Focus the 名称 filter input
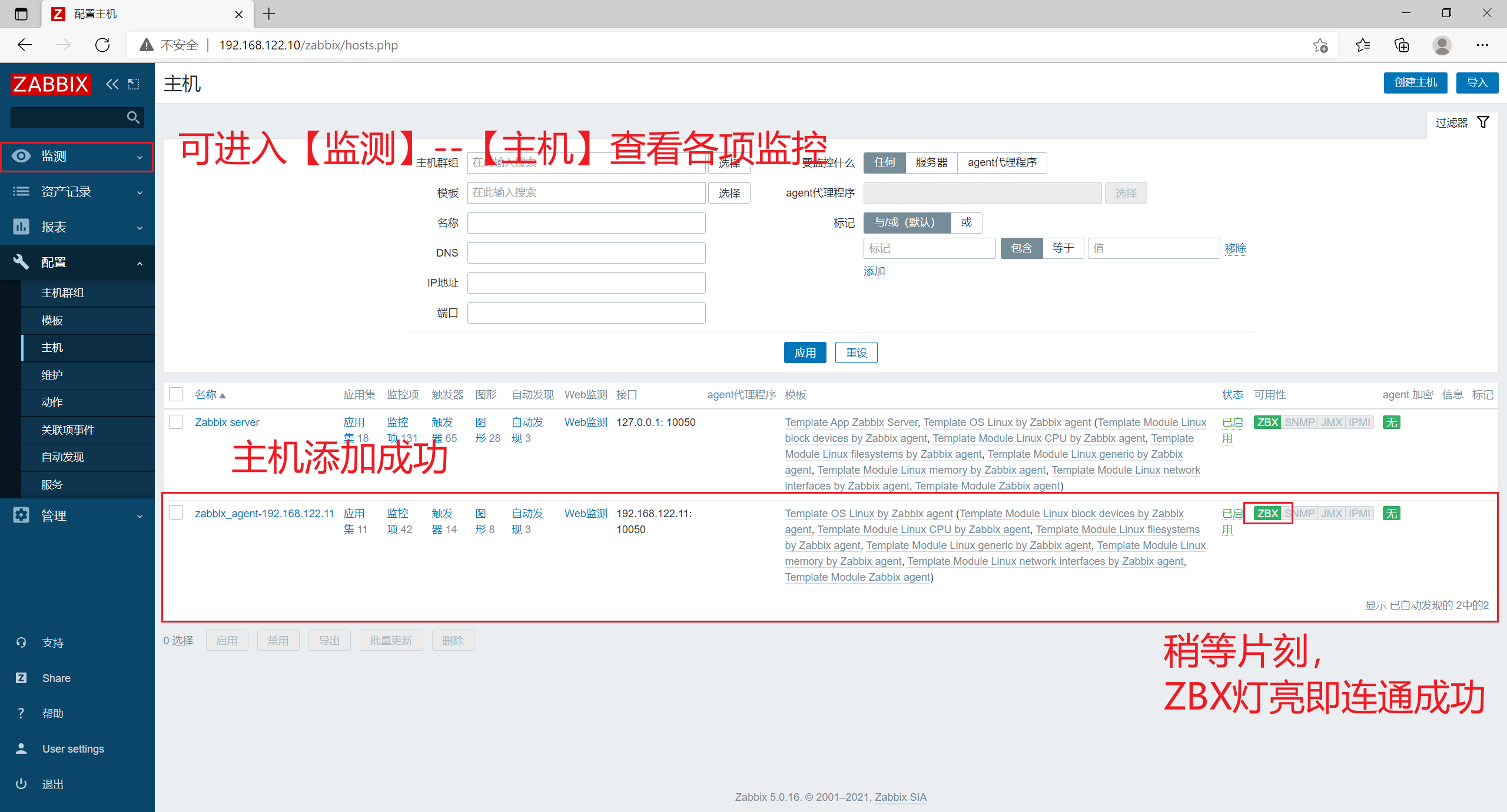1507x812 pixels. [586, 223]
